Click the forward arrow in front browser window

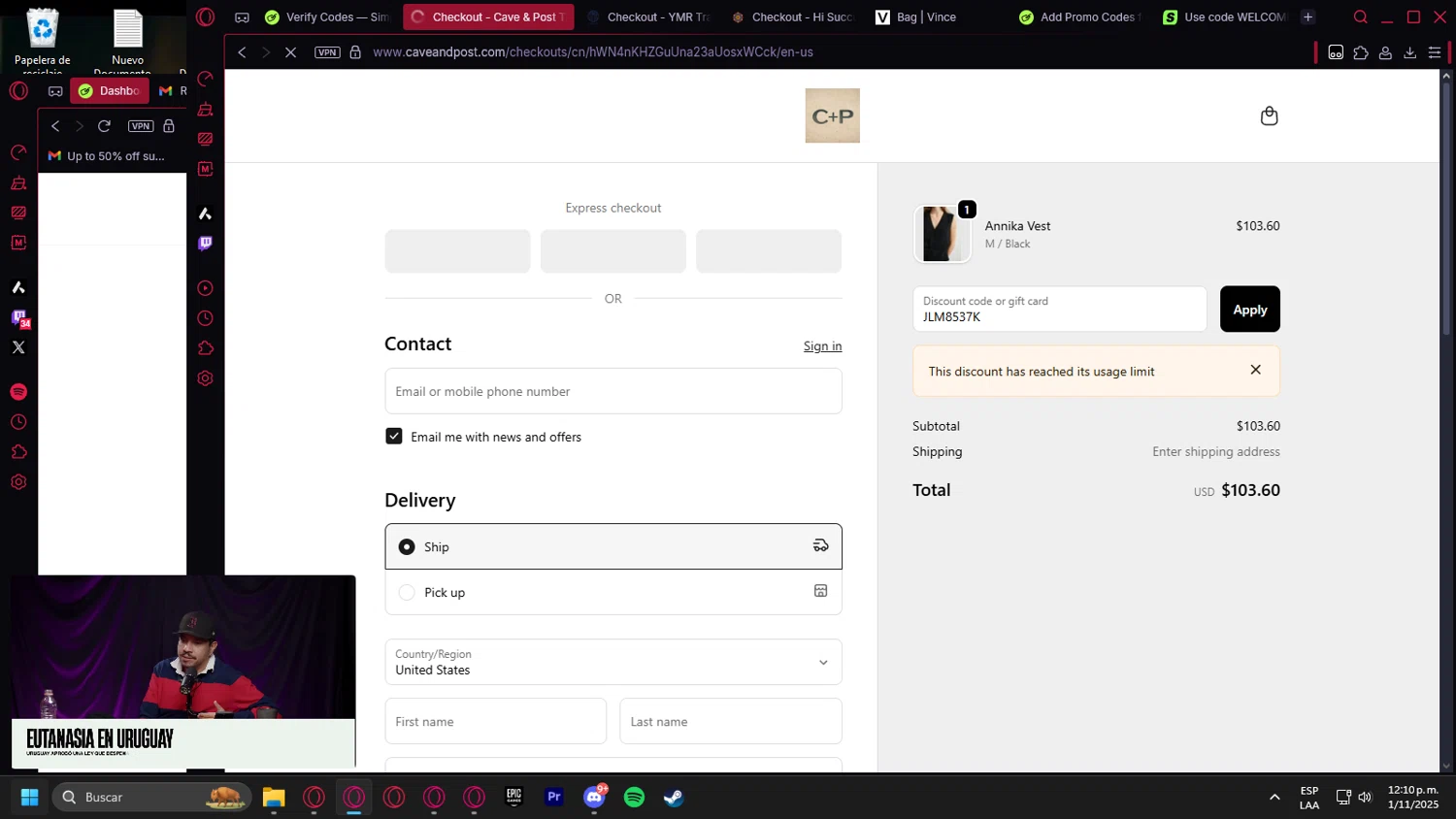point(266,52)
